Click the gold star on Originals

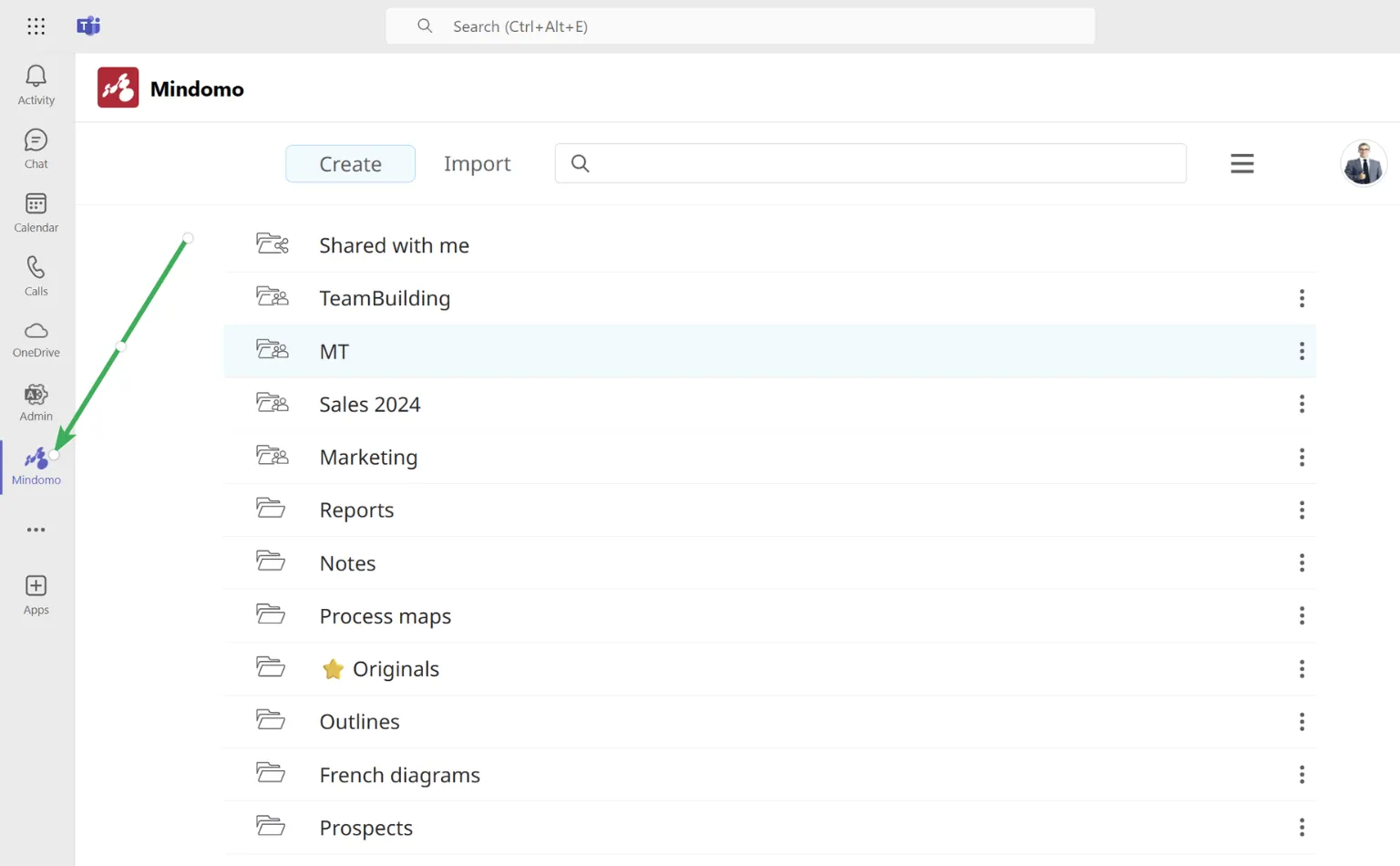[x=333, y=669]
